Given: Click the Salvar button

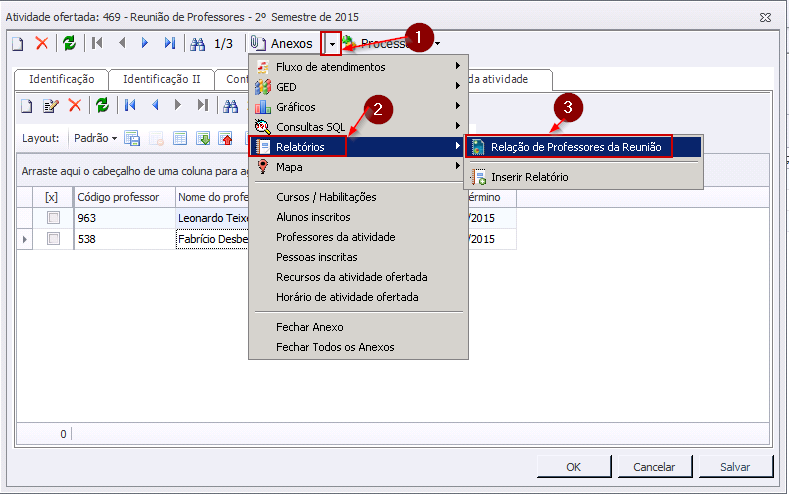Looking at the screenshot, I should click(x=736, y=467).
